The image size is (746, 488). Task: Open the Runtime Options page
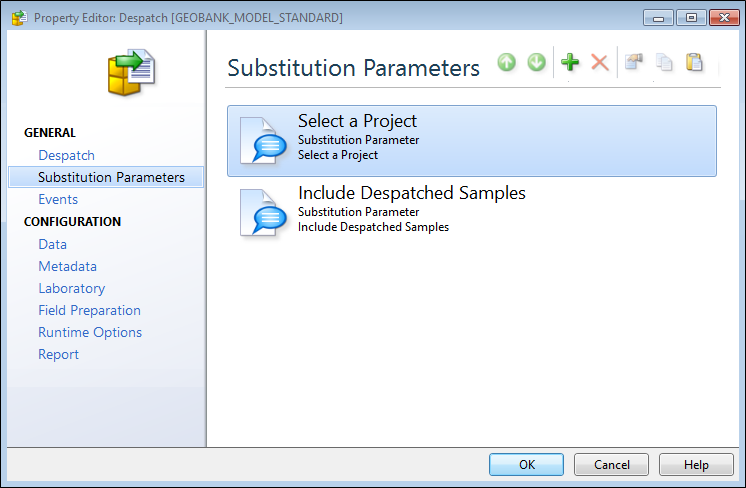click(90, 332)
